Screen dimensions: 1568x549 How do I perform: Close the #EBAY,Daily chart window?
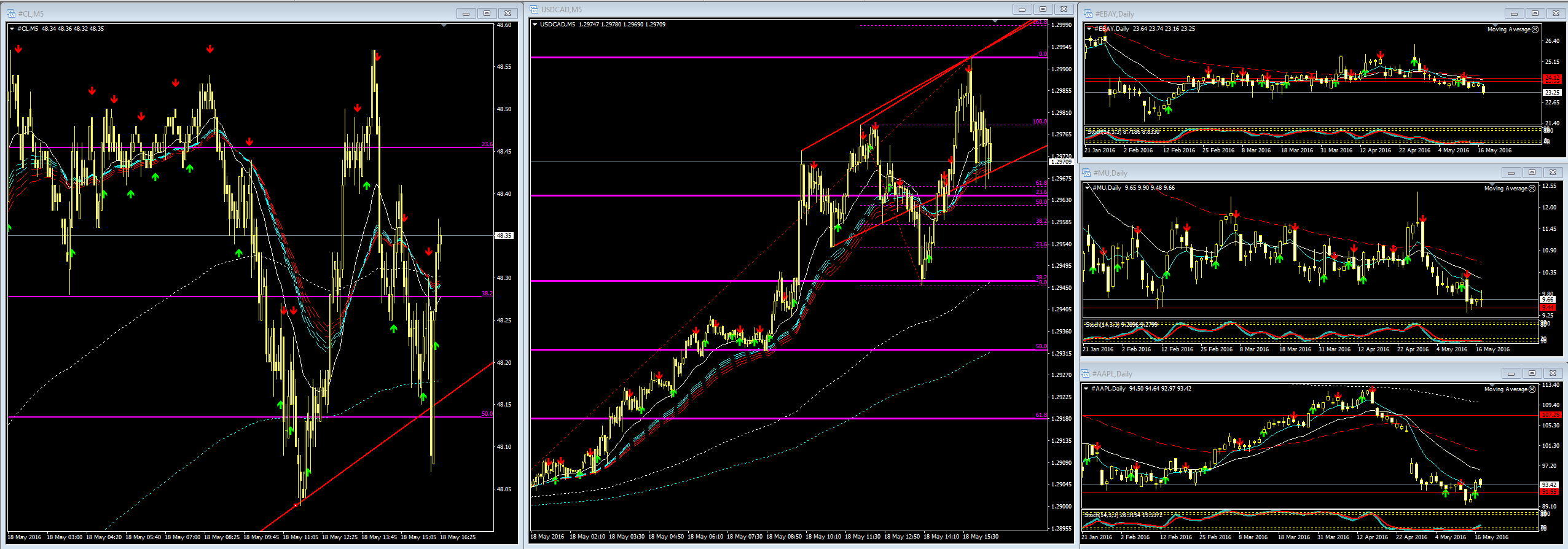[x=1556, y=14]
